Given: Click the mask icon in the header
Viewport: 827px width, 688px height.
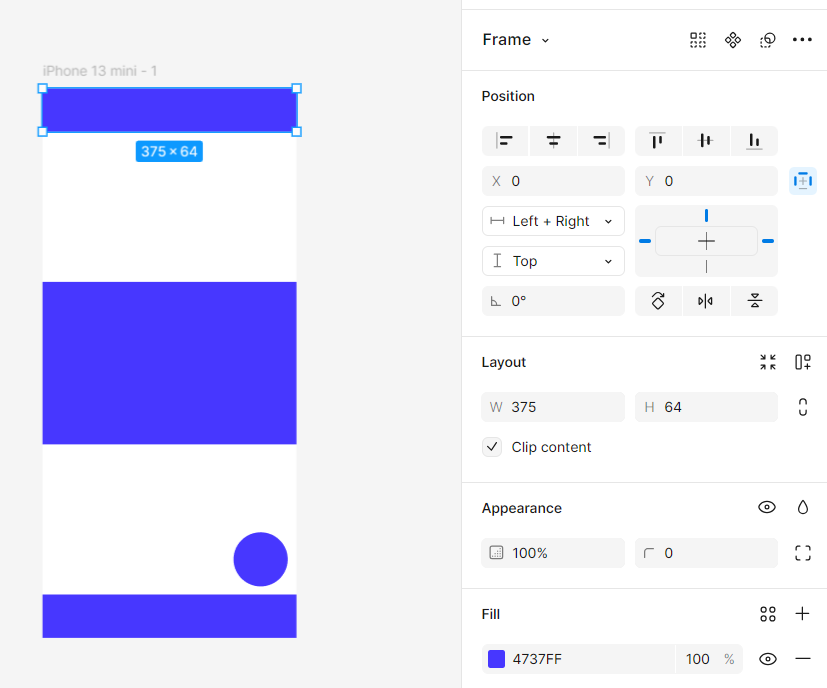Looking at the screenshot, I should pyautogui.click(x=767, y=40).
